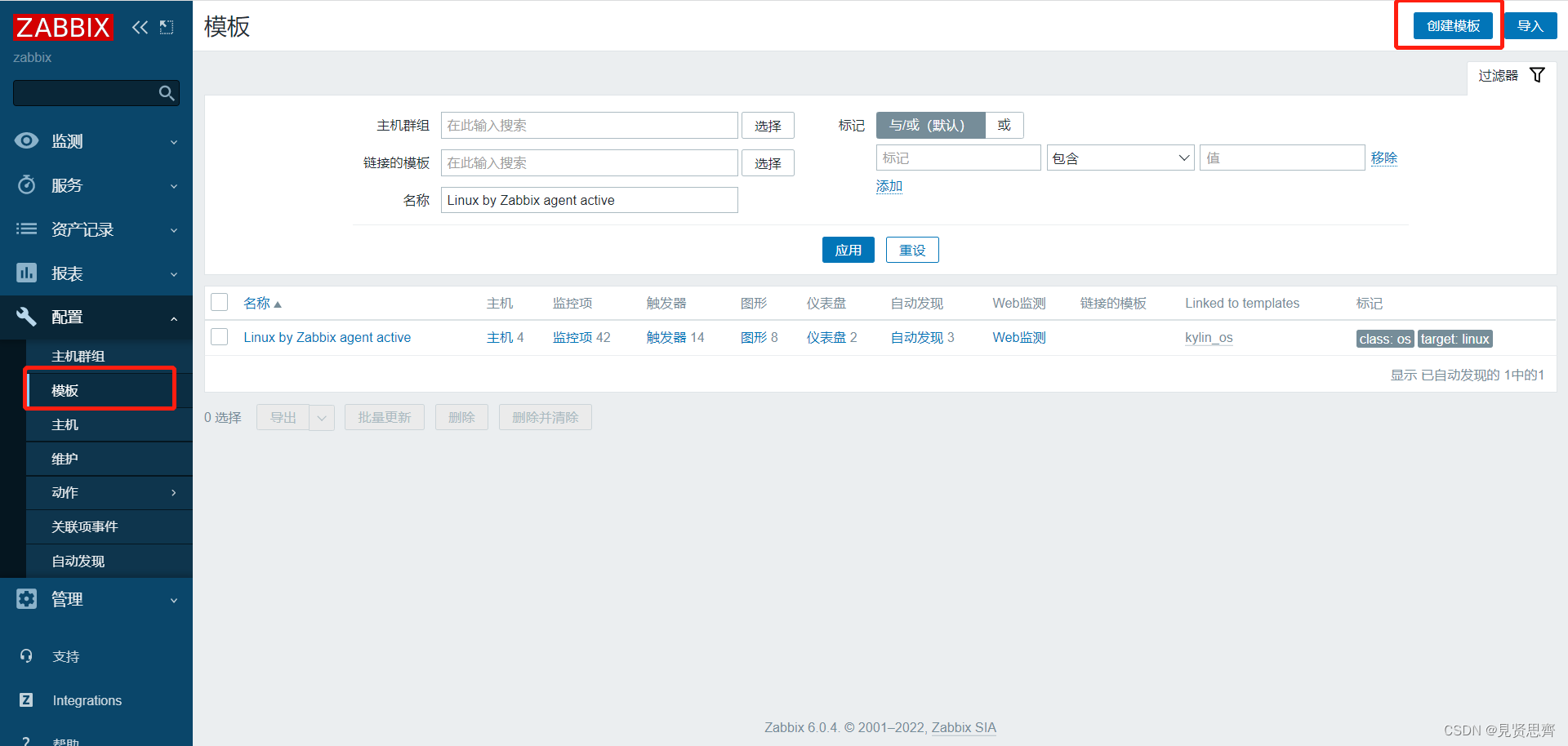The width and height of the screenshot is (1568, 746).
Task: Click the list icon for 资产记录
Action: (x=26, y=229)
